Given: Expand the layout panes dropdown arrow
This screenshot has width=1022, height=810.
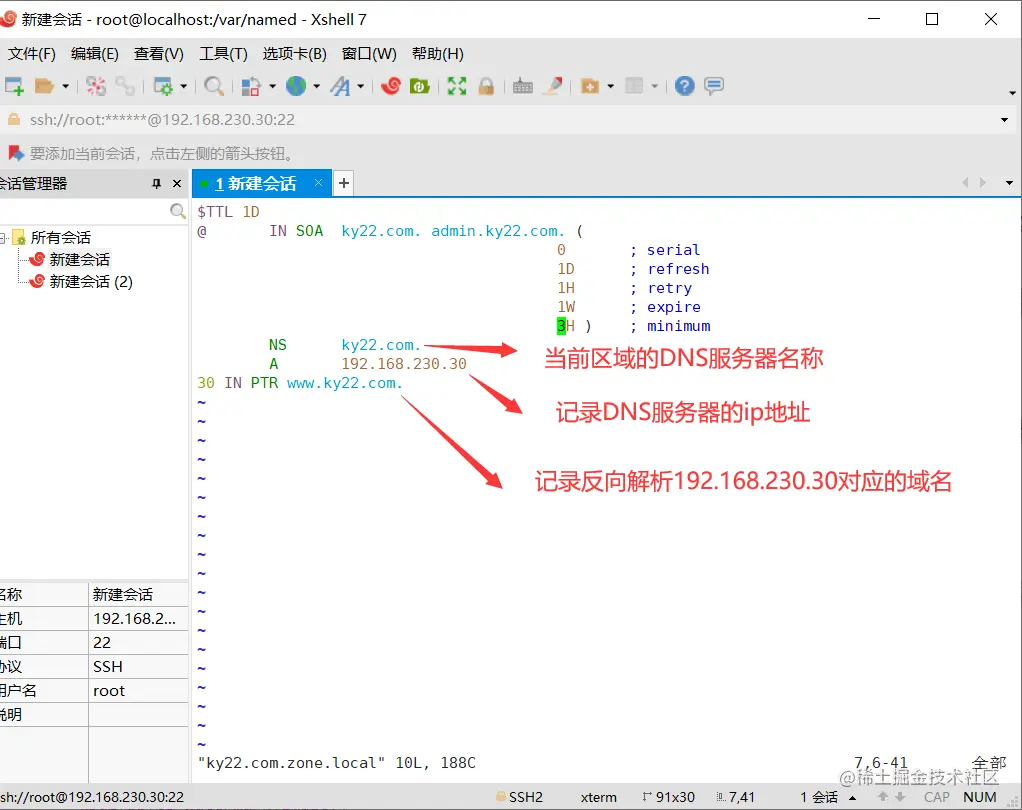Looking at the screenshot, I should tap(654, 86).
